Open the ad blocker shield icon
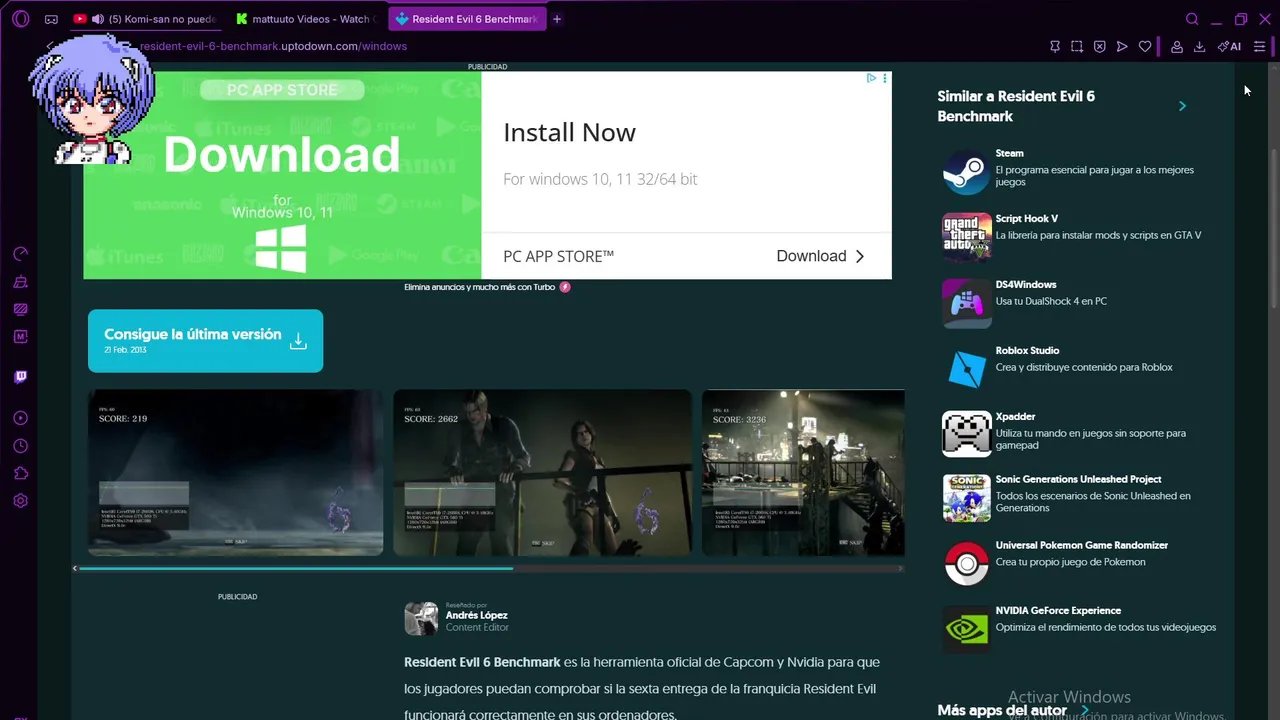This screenshot has width=1280, height=720. [1099, 46]
